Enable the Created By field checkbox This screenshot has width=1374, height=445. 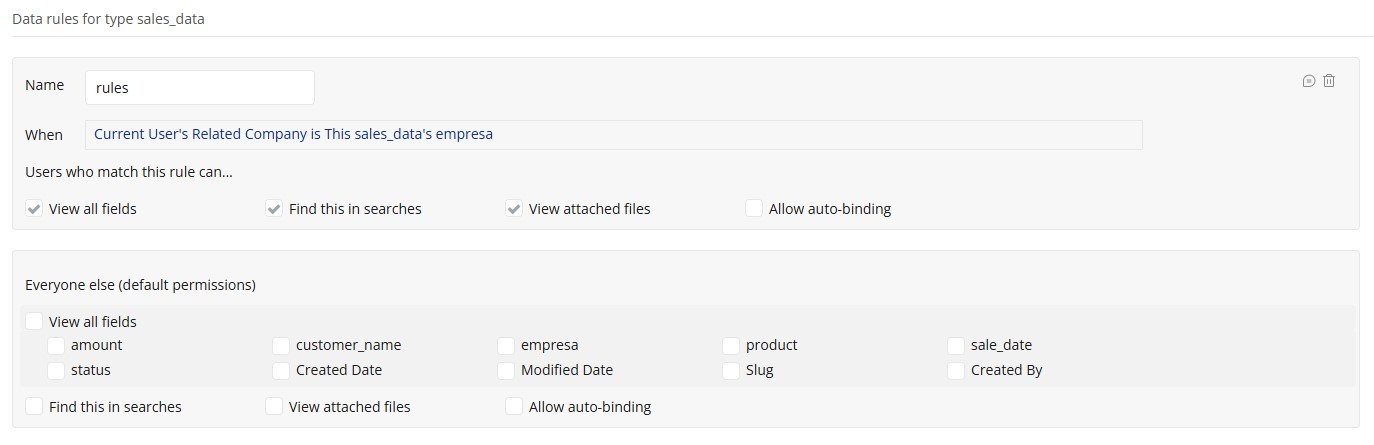click(x=957, y=370)
